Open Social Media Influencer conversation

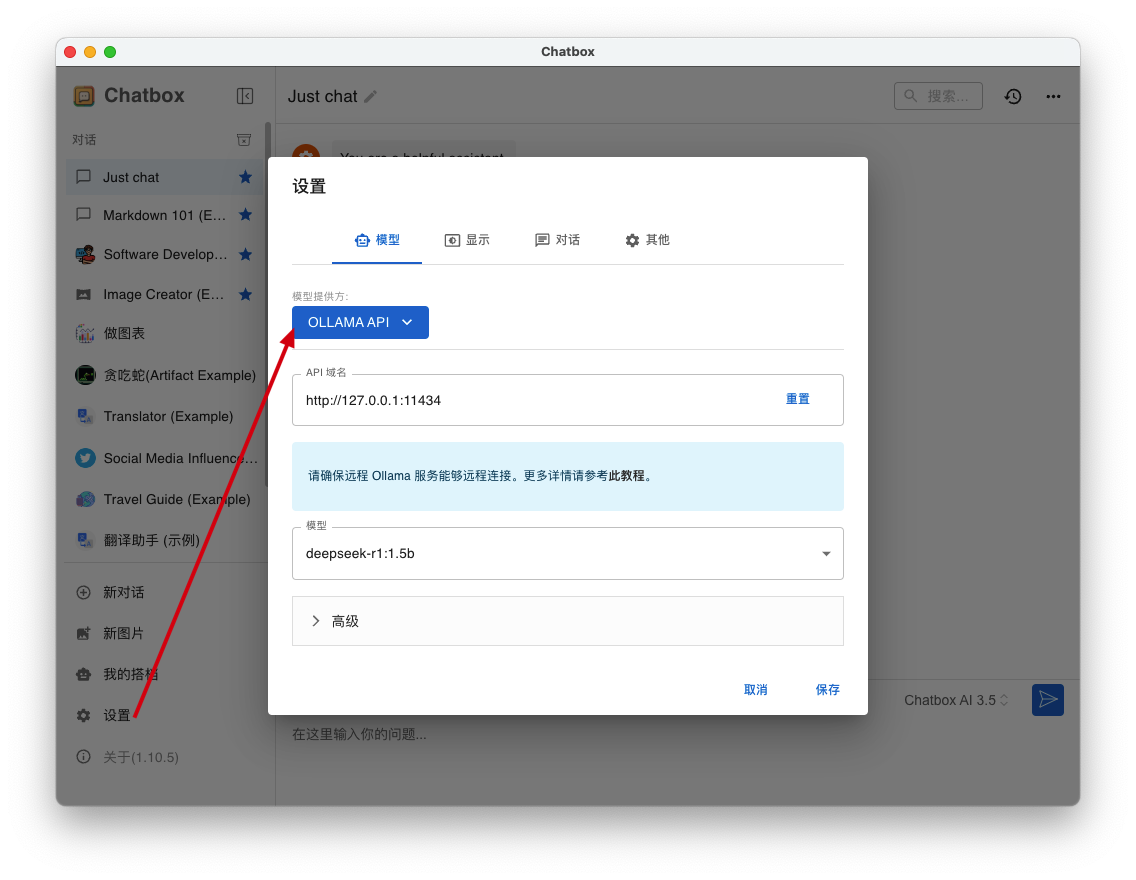pos(164,458)
